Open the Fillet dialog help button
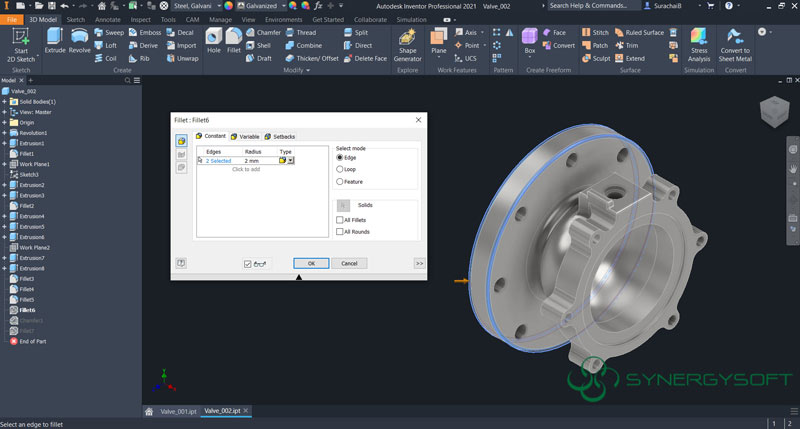800x429 pixels. [181, 263]
